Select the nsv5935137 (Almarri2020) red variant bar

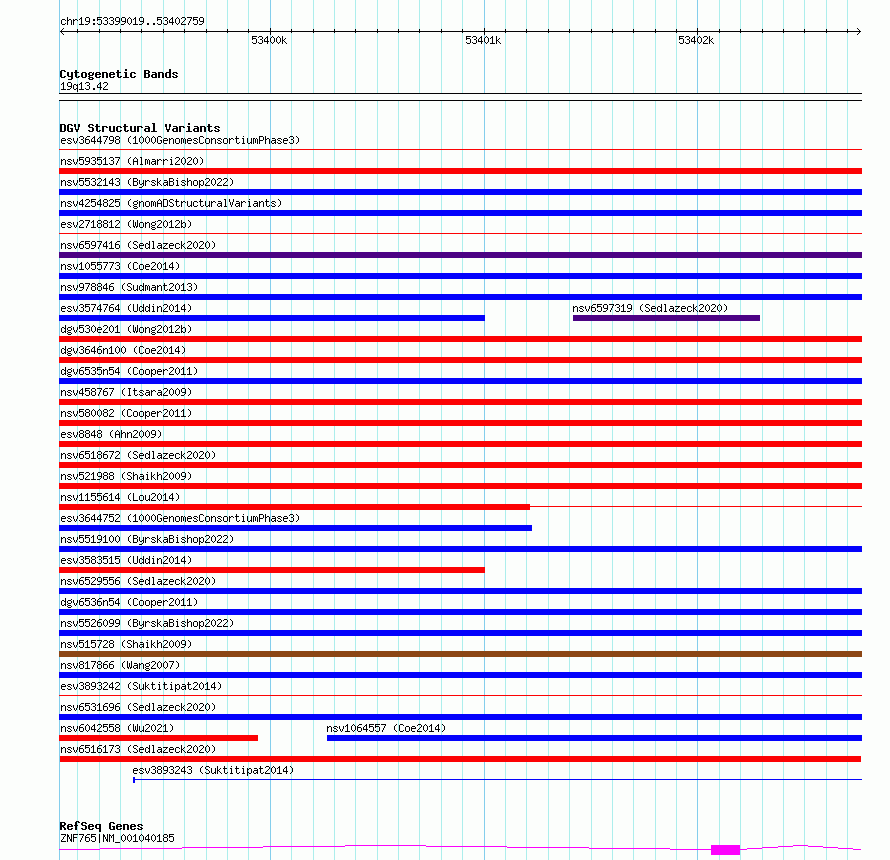click(460, 171)
